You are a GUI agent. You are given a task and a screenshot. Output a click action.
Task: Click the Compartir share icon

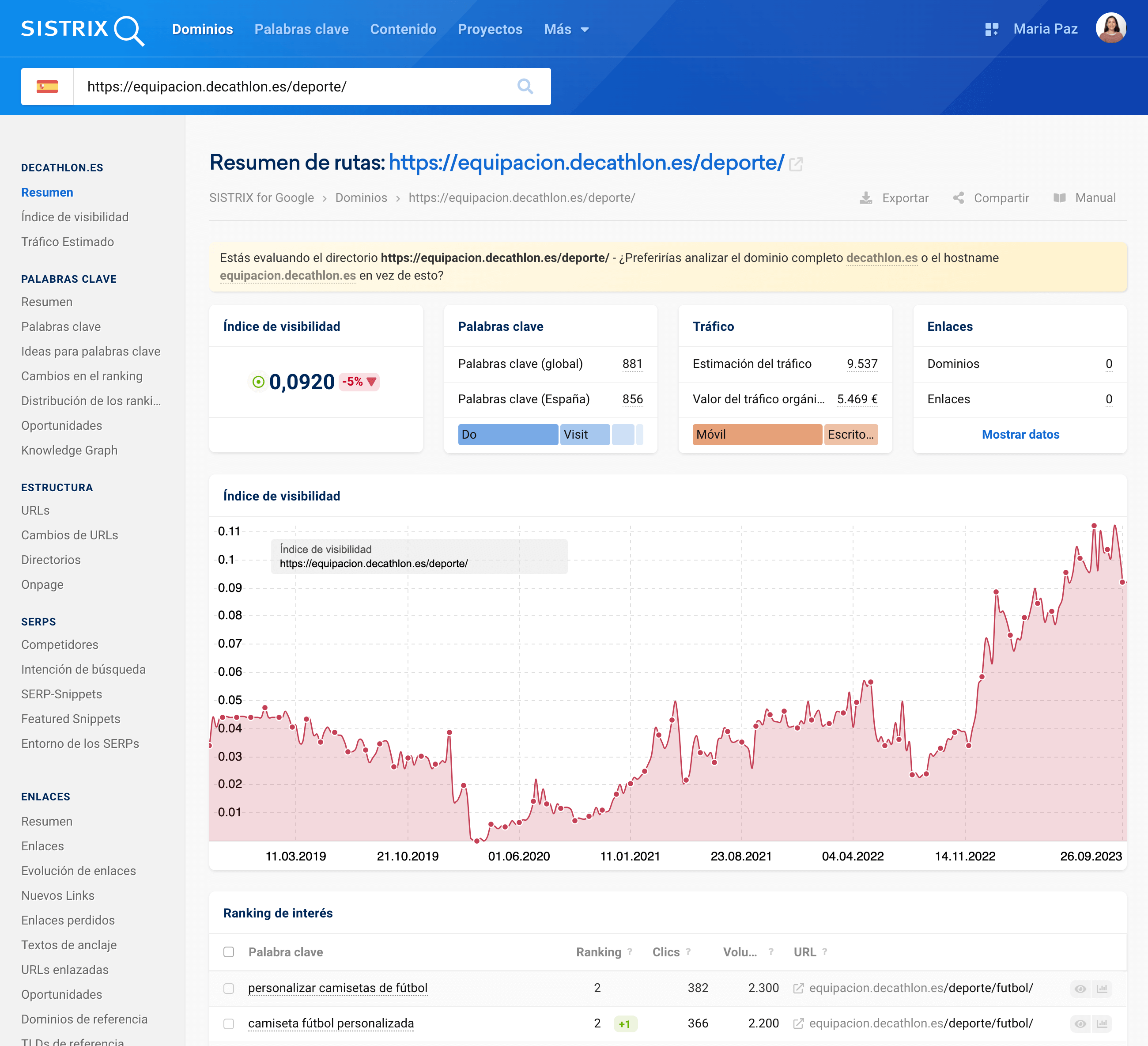959,198
